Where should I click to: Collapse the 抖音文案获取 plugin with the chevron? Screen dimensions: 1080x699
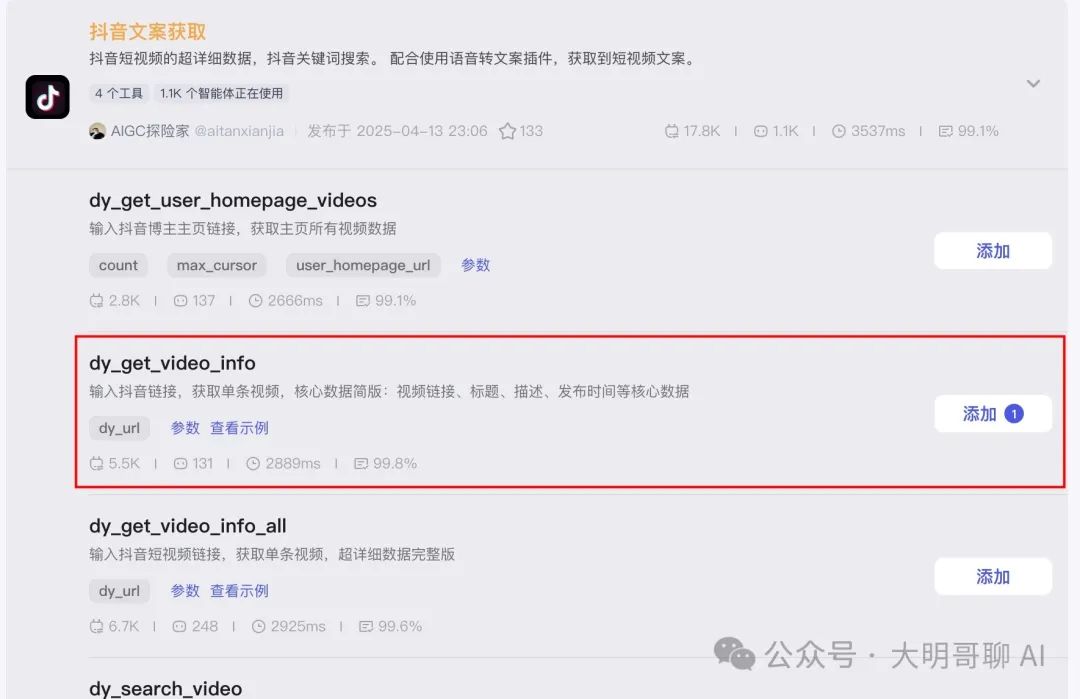coord(1033,83)
